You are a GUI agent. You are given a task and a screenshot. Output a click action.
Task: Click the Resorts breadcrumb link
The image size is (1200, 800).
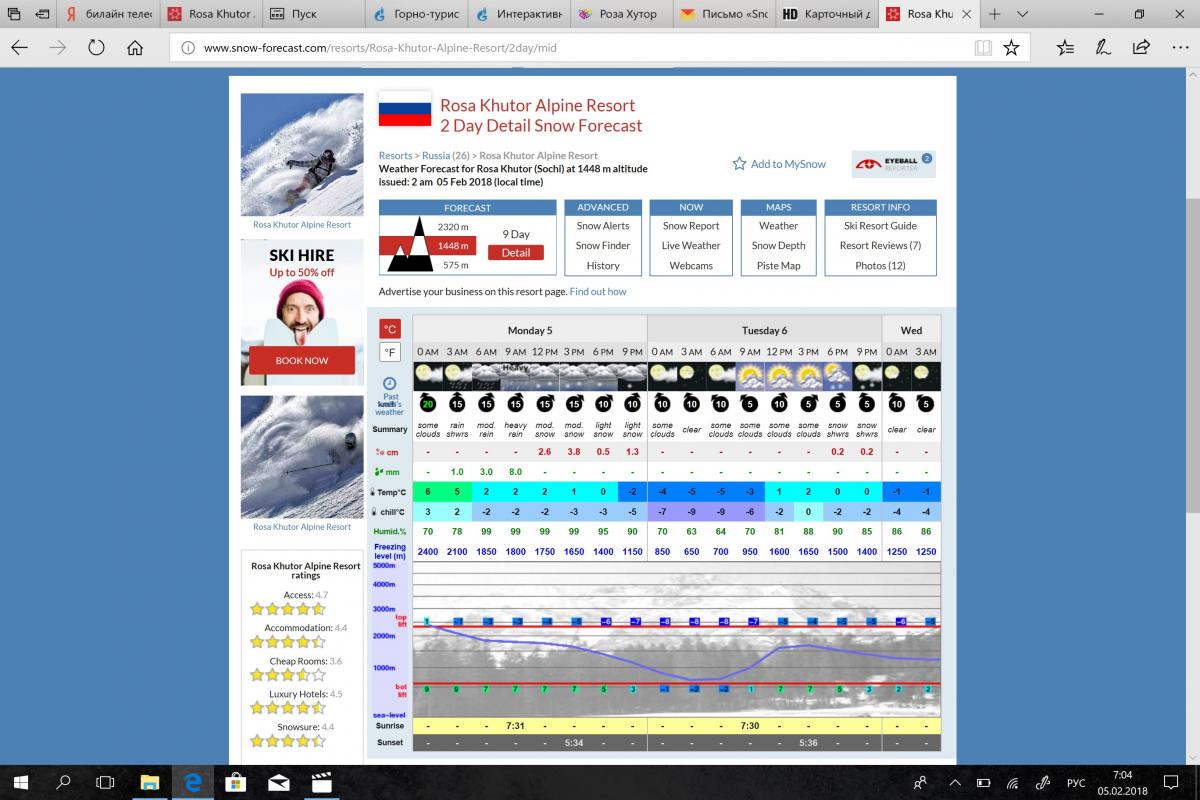(x=395, y=156)
